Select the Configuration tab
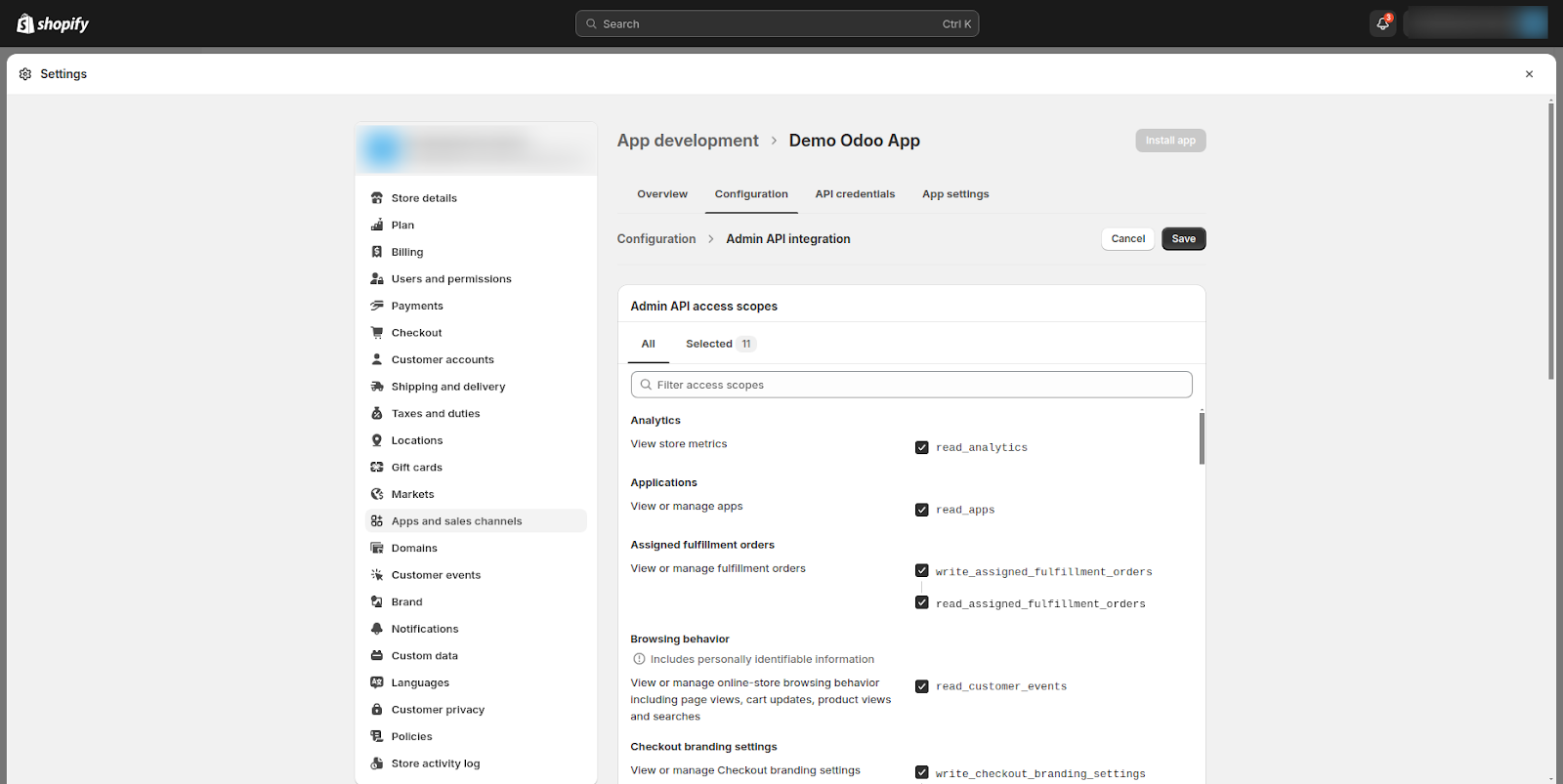 click(751, 194)
